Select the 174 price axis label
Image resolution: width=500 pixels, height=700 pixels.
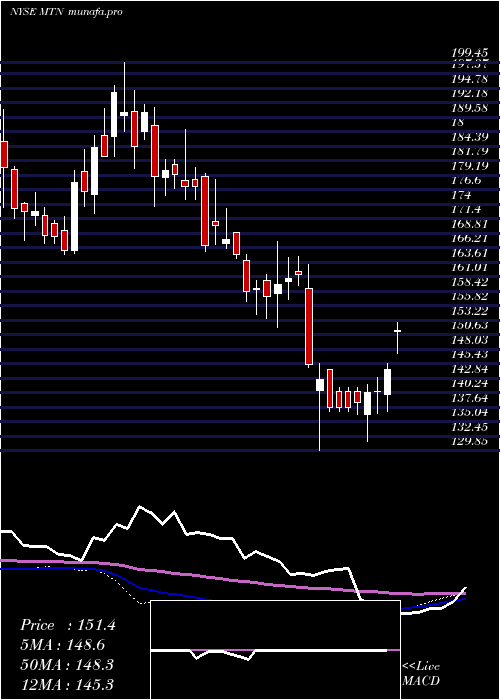[461, 195]
